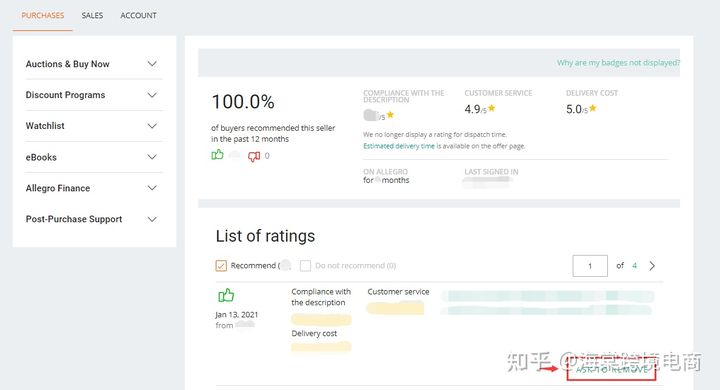
Task: Click 'Compliance with the description' in rating row
Action: point(321,297)
